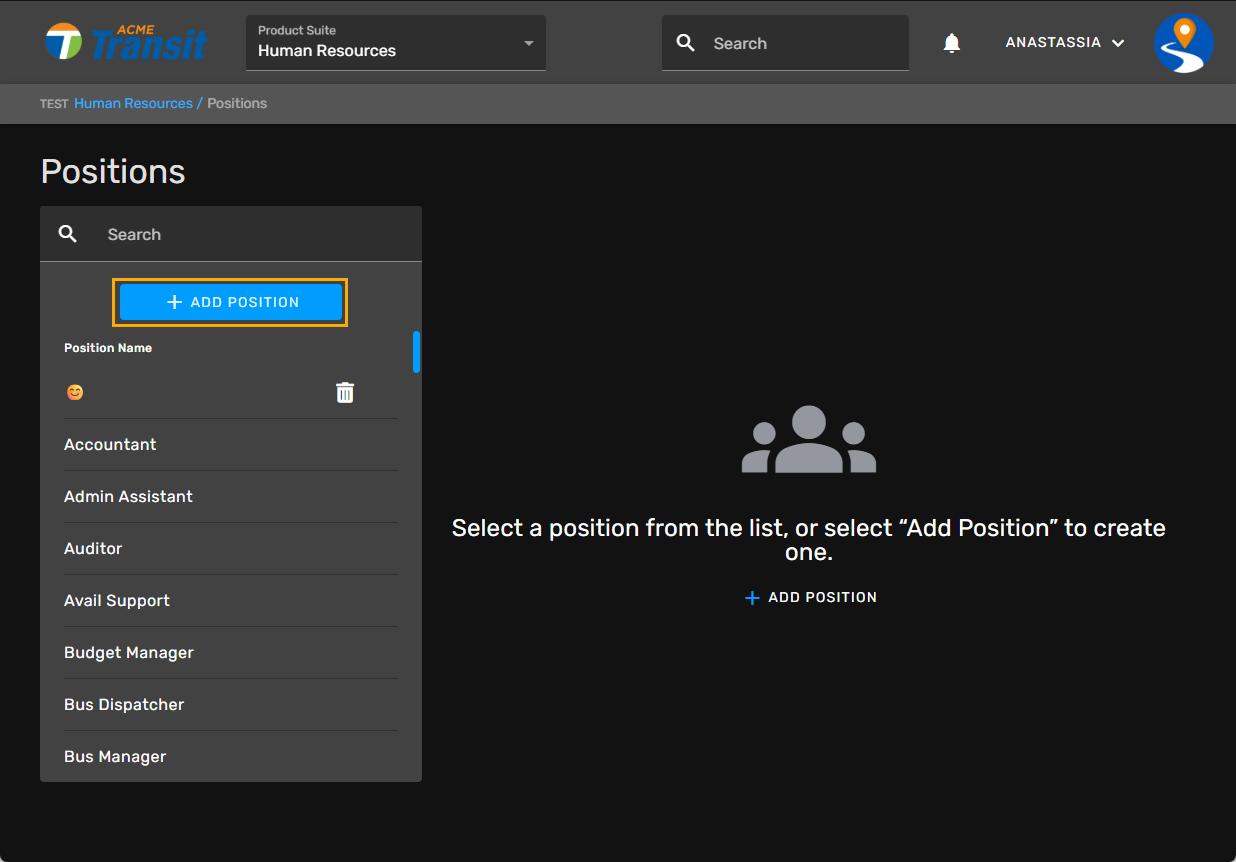The height and width of the screenshot is (862, 1236).
Task: Click the ACME Transit logo
Action: point(126,43)
